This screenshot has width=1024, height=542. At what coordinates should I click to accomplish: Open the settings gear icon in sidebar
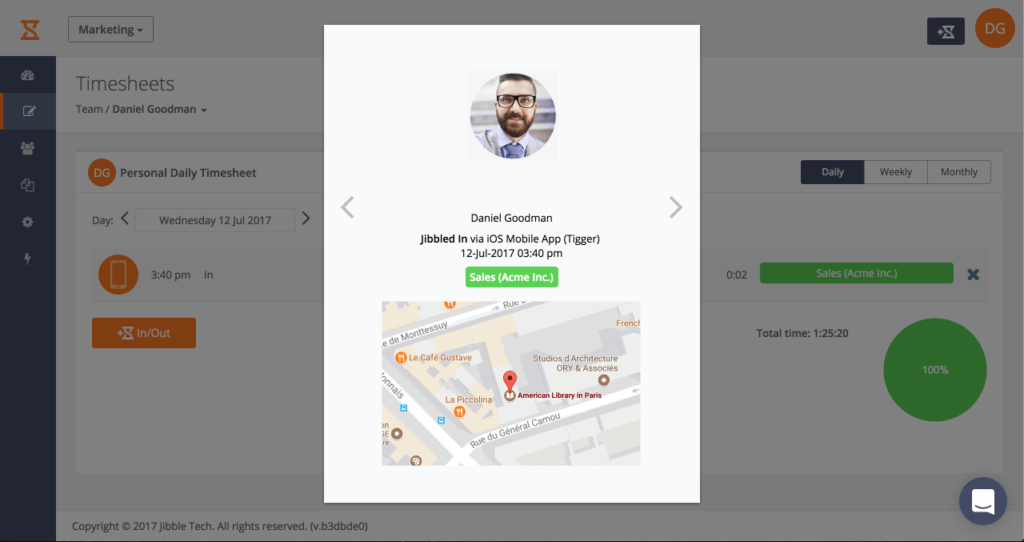tap(28, 222)
